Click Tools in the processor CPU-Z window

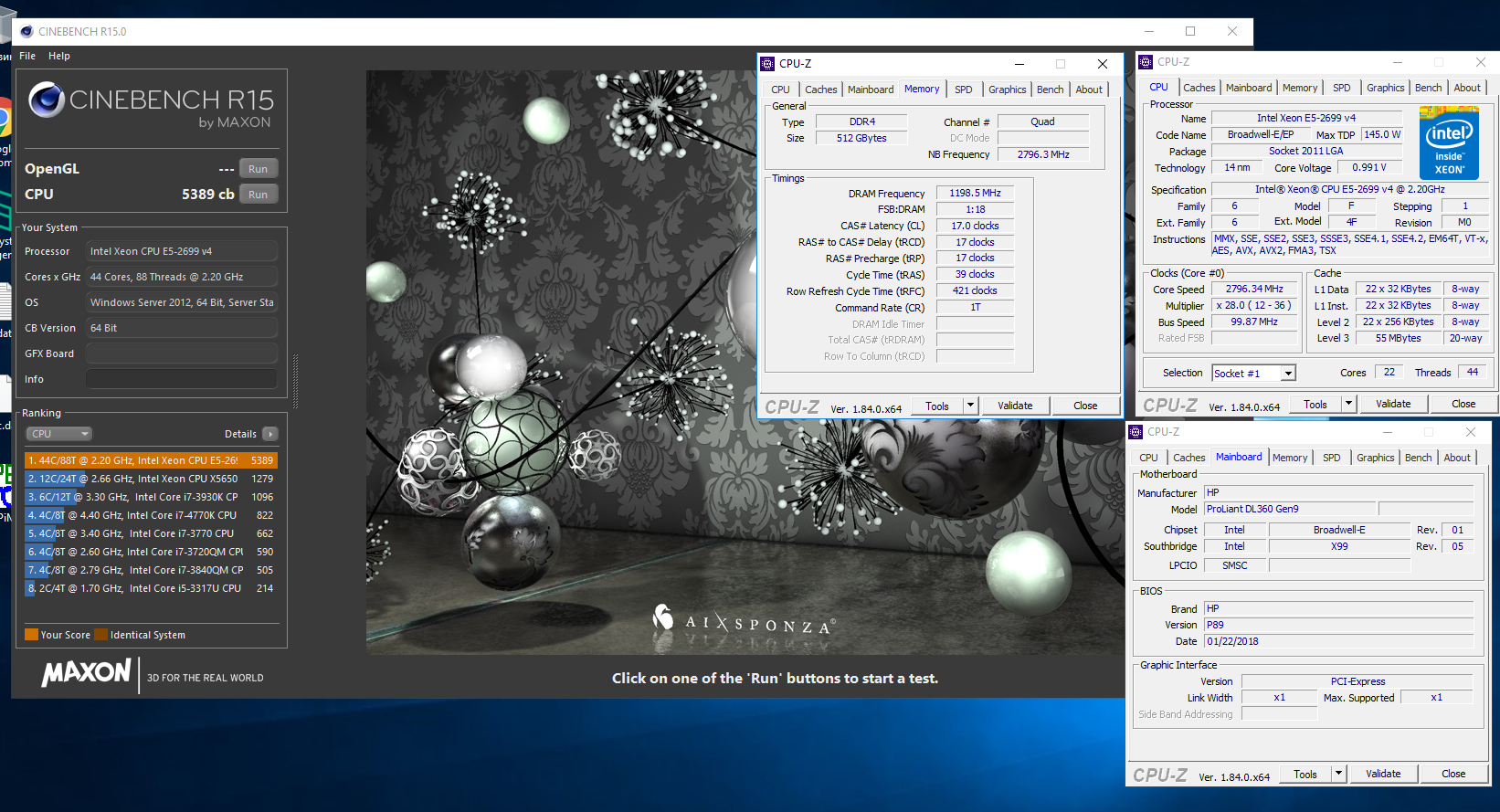pos(1315,404)
